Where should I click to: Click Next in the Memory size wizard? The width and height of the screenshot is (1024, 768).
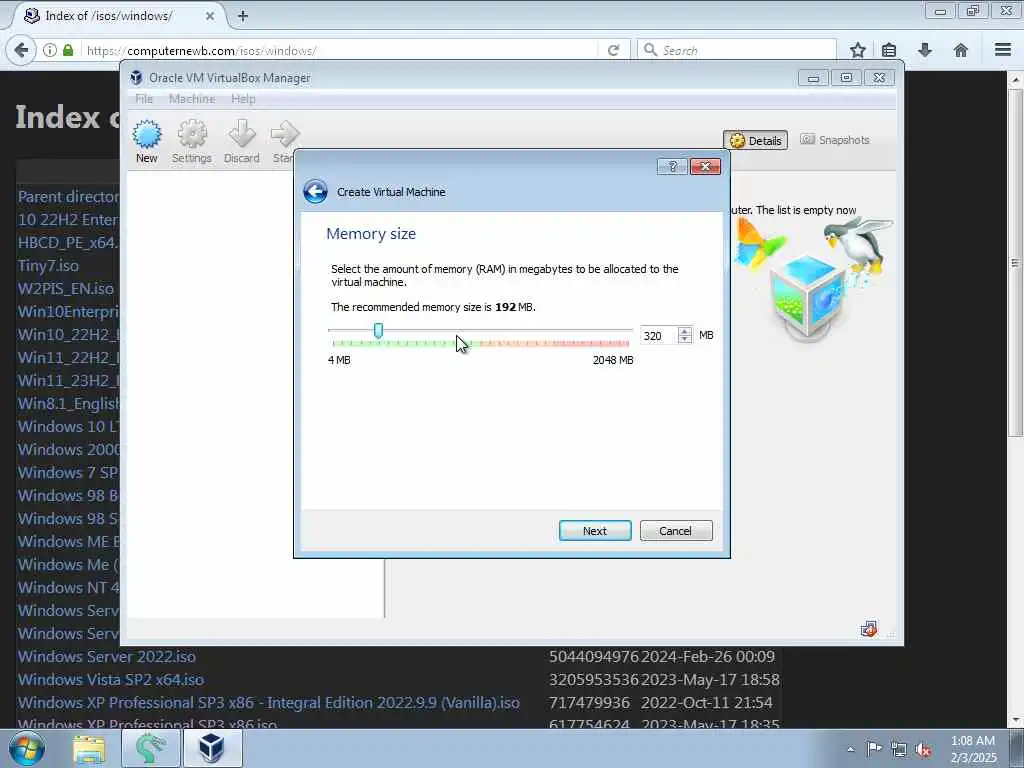pyautogui.click(x=595, y=531)
